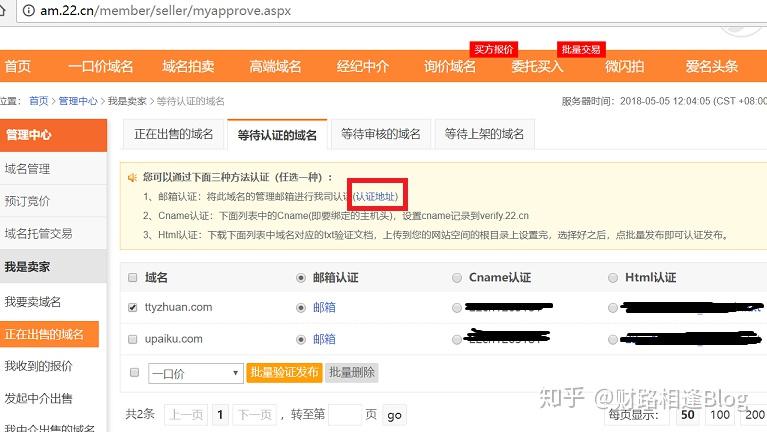Screen dimensions: 767x432
Task: Go to 域名拍卖 navigation item
Action: [188, 66]
